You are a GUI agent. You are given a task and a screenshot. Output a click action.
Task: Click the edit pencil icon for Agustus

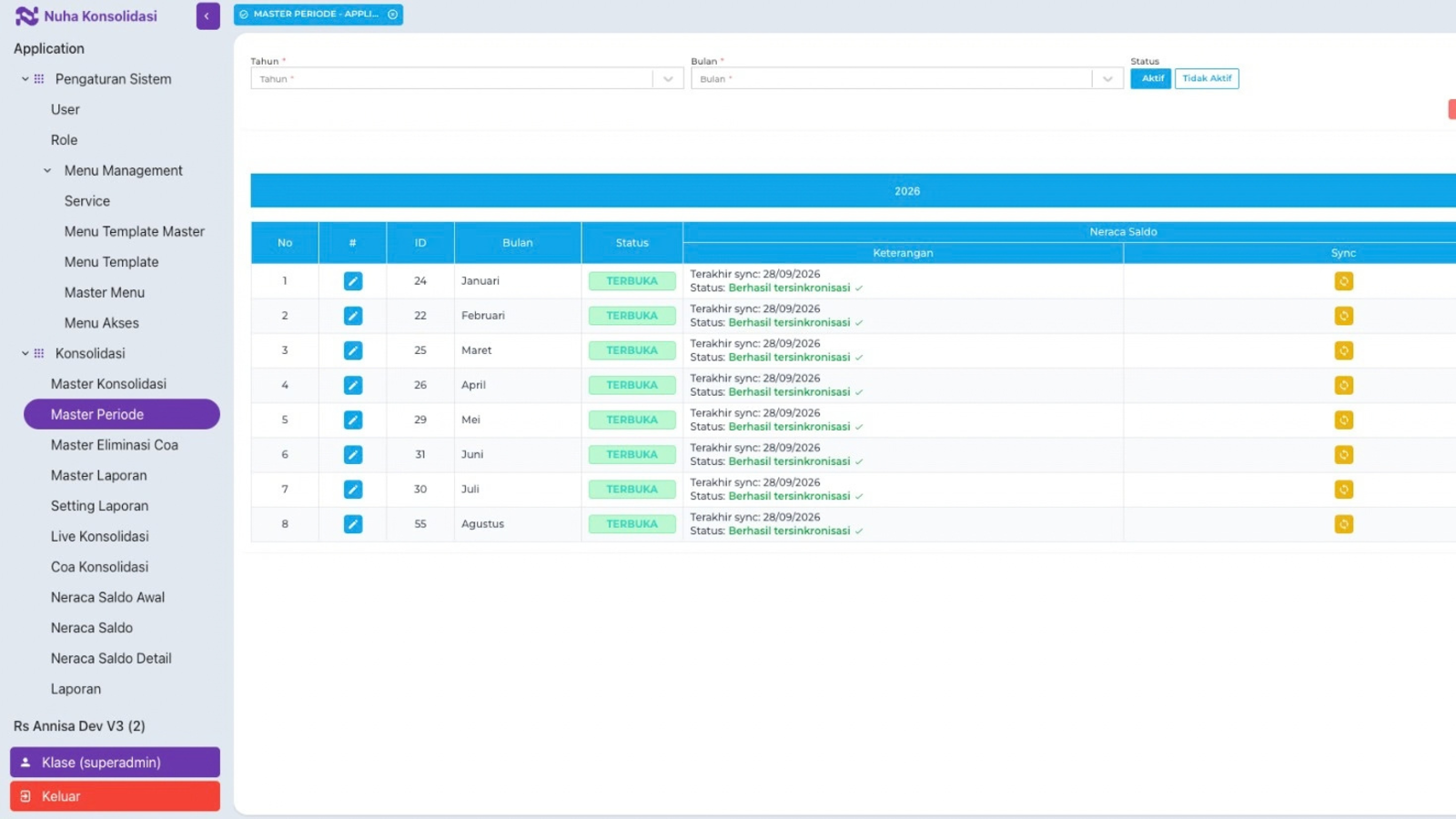353,524
